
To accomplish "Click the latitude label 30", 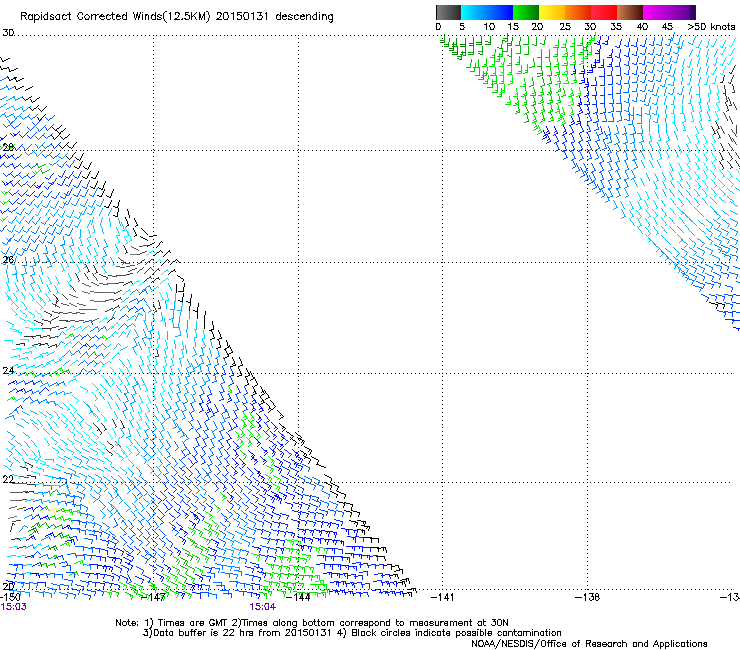I will pyautogui.click(x=8, y=33).
